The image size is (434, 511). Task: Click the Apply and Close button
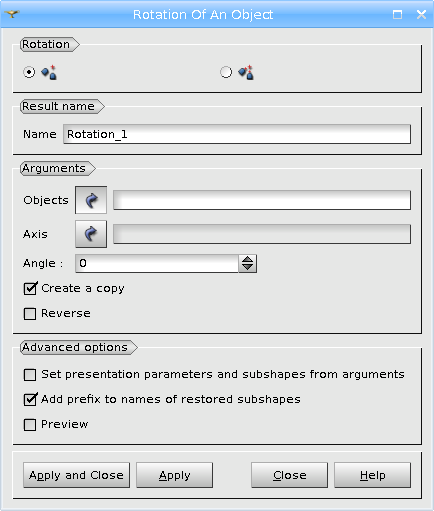tap(76, 475)
